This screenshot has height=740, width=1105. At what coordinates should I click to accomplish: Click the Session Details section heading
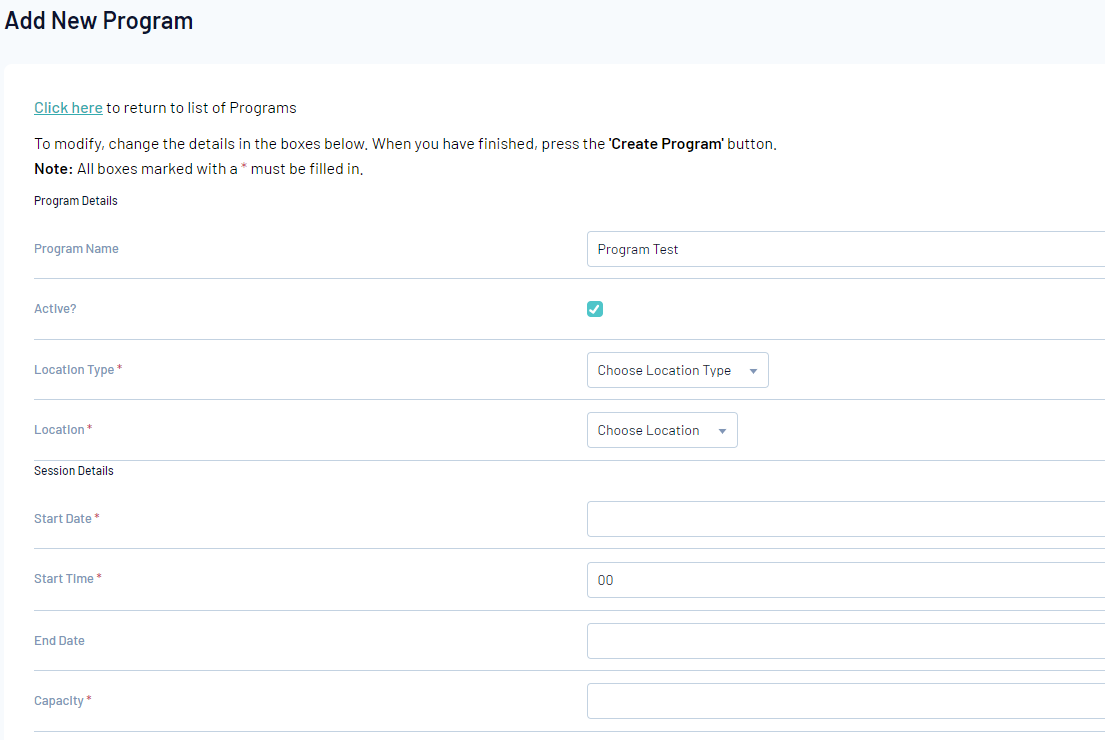click(x=74, y=471)
